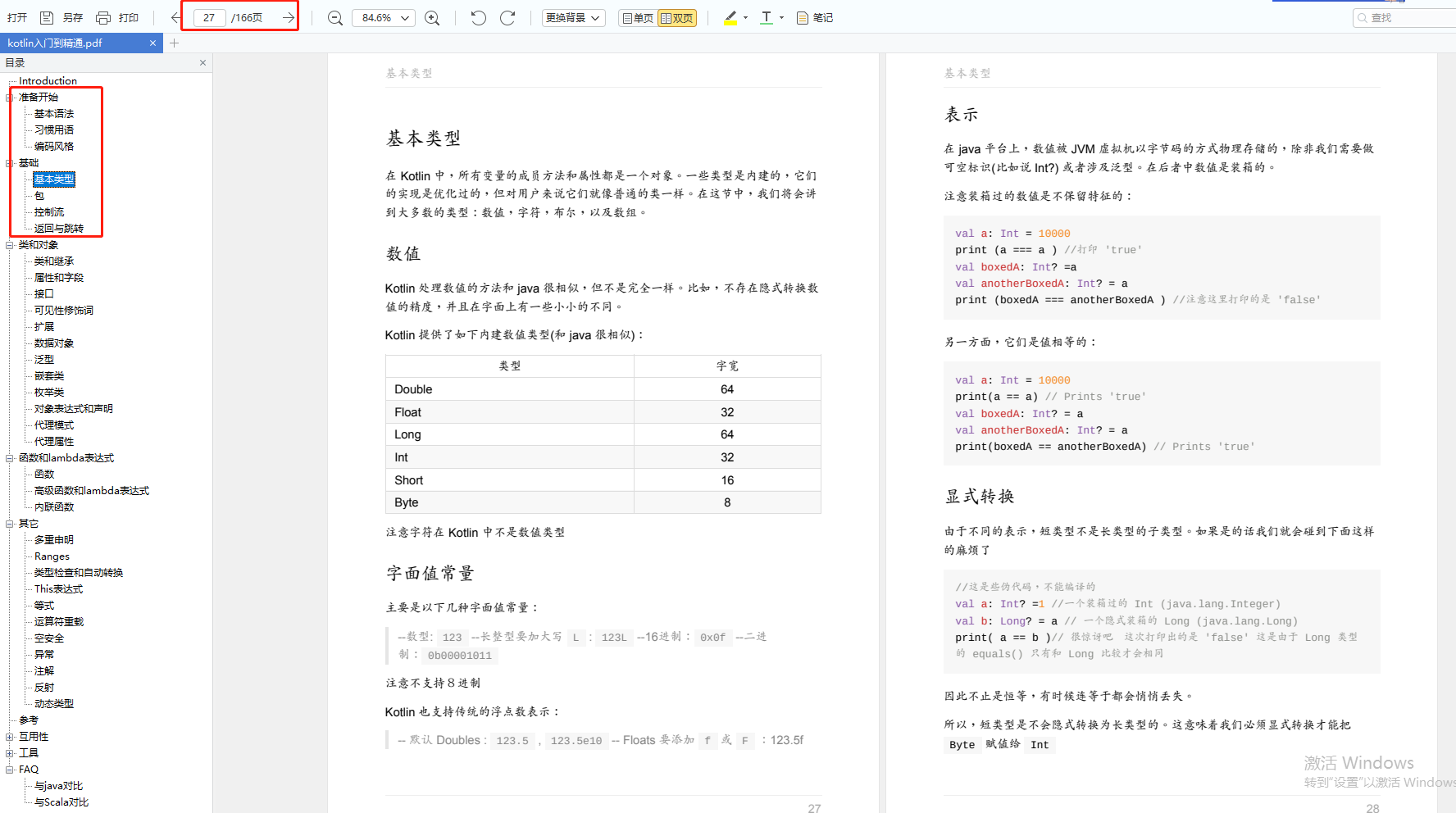Screen dimensions: 1456x813
Task: Open 与Scala对比 outline entry
Action: [61, 802]
